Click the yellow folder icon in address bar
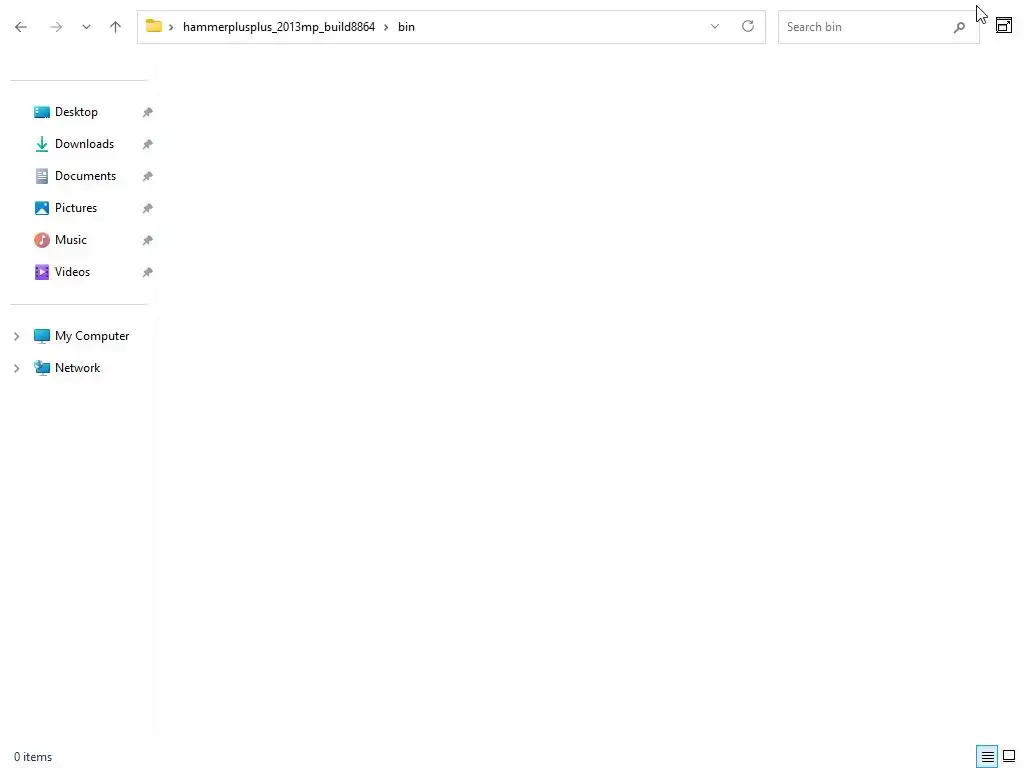Viewport: 1024px width, 768px height. [x=153, y=26]
